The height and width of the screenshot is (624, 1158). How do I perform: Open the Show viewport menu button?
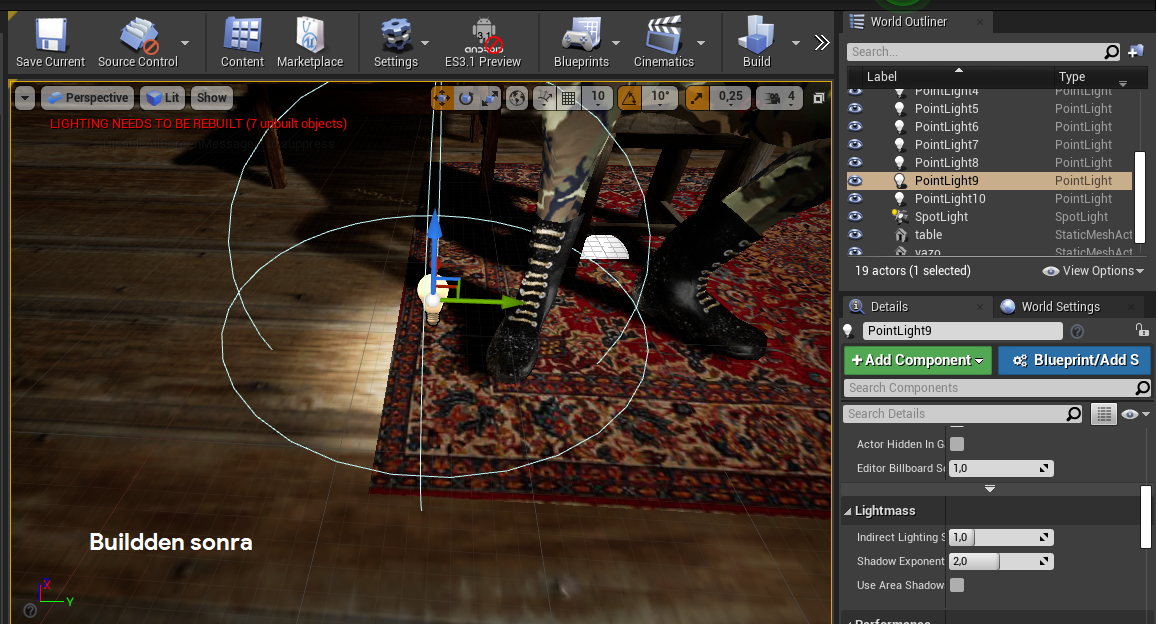[x=212, y=97]
